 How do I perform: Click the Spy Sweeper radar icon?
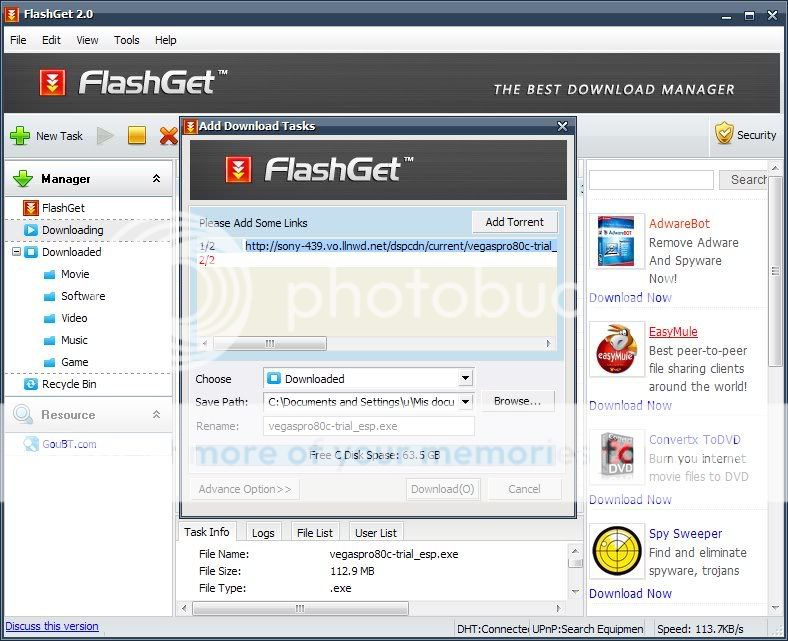pos(617,551)
